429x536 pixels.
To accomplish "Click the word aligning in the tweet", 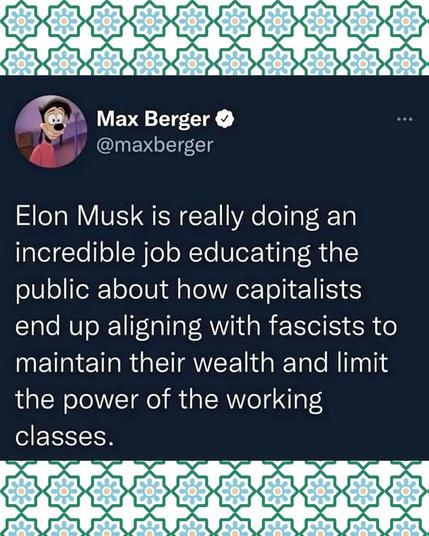I will tap(155, 327).
